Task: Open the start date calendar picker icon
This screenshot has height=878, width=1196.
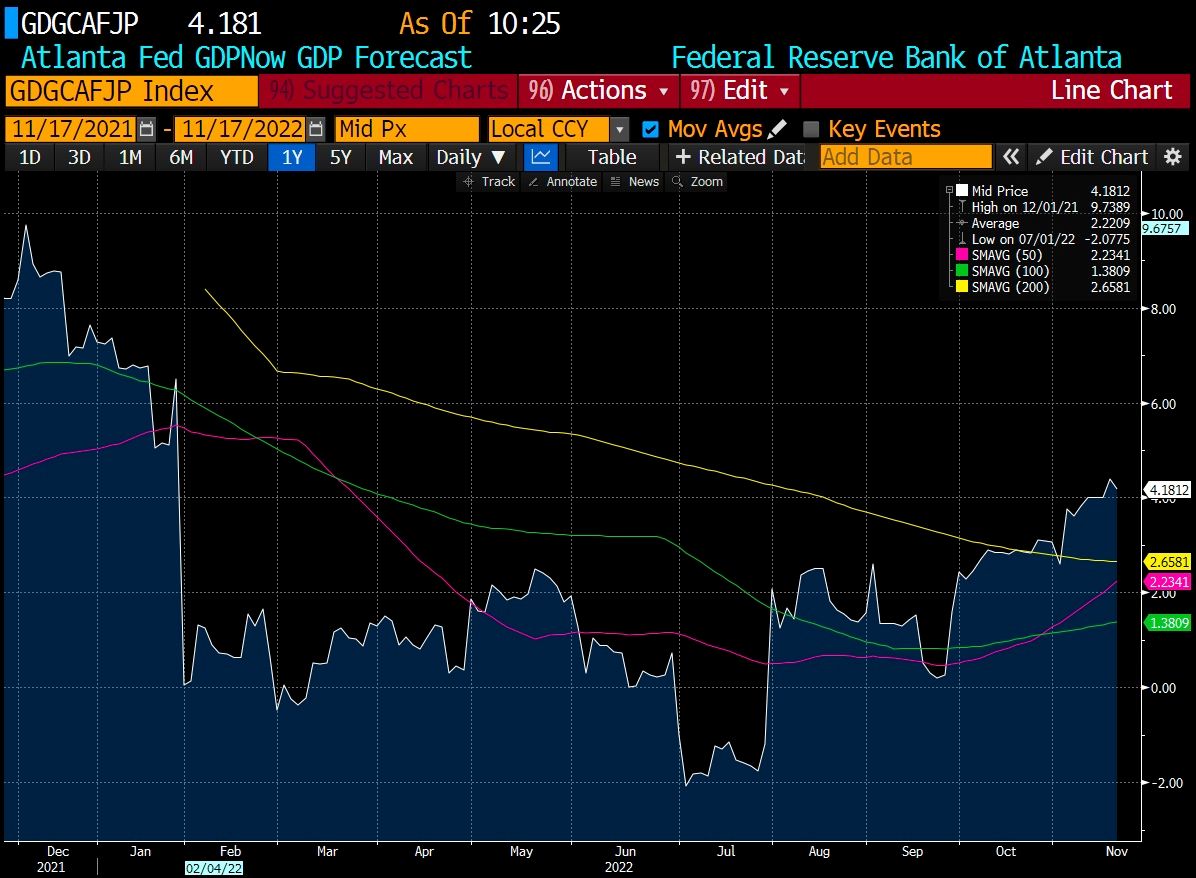Action: [147, 129]
